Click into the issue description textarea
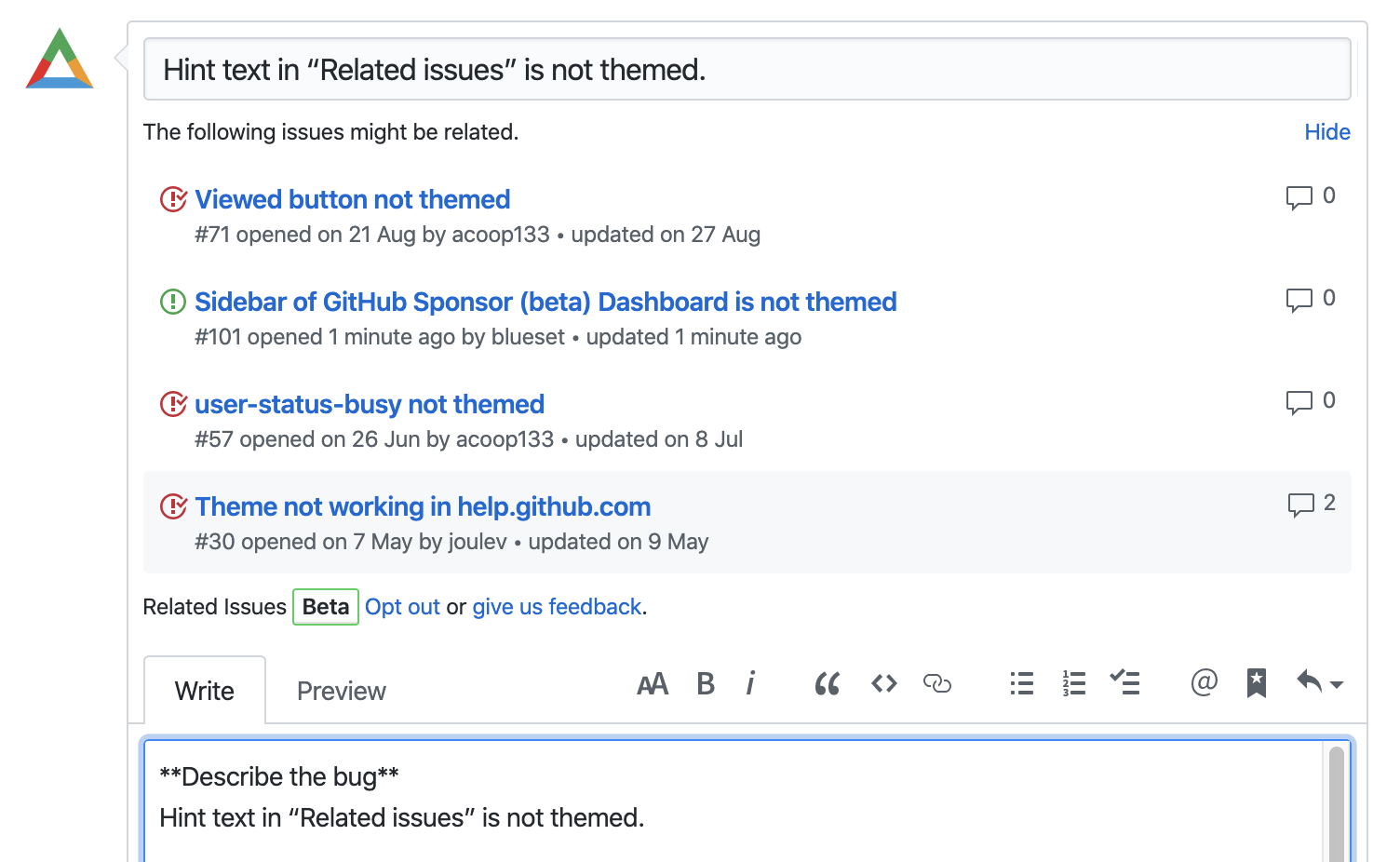 (x=734, y=801)
